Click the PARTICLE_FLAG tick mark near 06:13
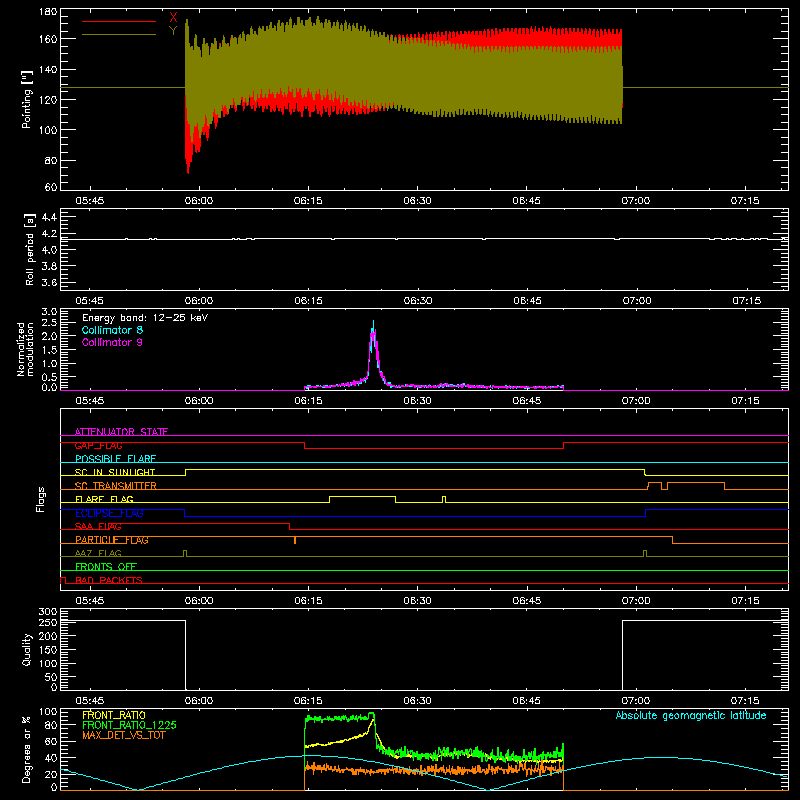This screenshot has width=800, height=800. pyautogui.click(x=295, y=540)
